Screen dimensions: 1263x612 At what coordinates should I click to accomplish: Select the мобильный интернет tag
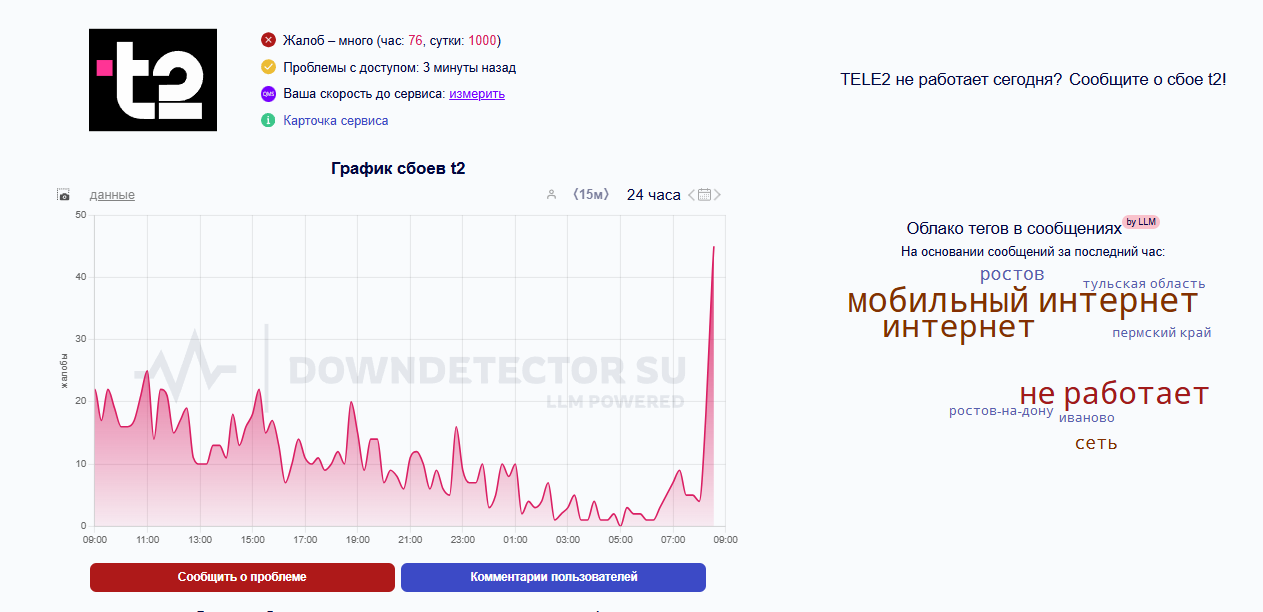pyautogui.click(x=1022, y=300)
